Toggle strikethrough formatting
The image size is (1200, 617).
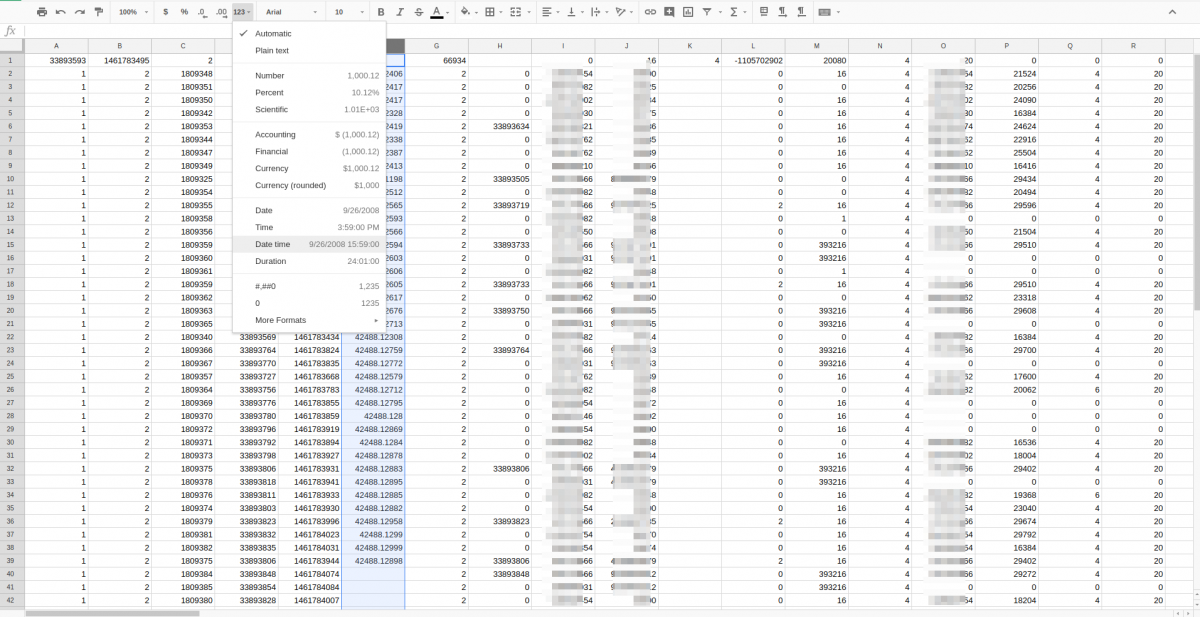point(417,12)
